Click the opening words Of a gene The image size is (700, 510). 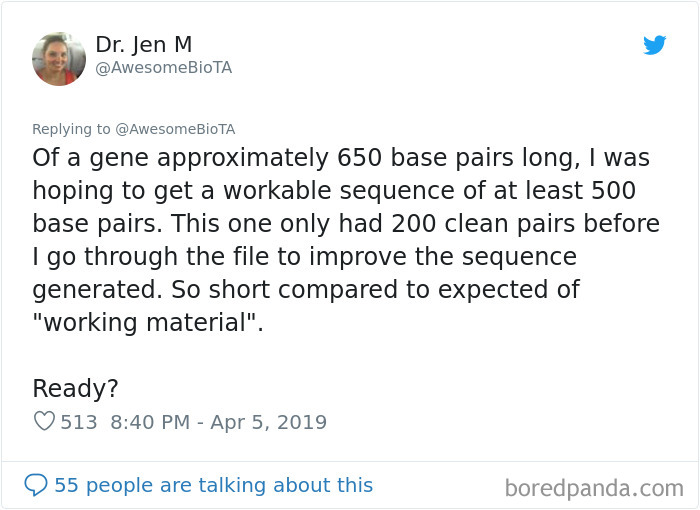pos(90,158)
